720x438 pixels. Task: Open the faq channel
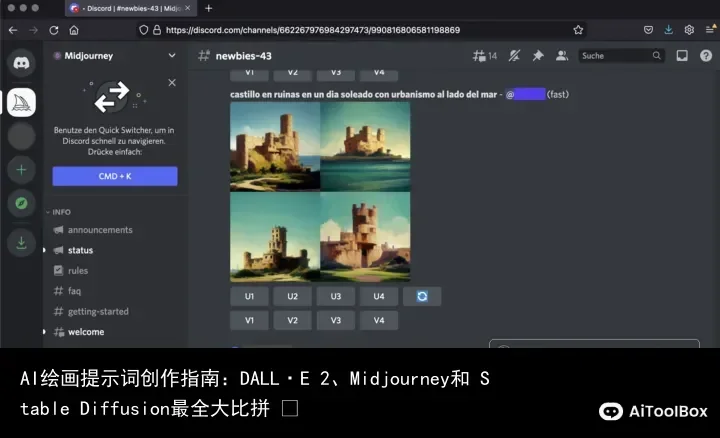click(74, 291)
